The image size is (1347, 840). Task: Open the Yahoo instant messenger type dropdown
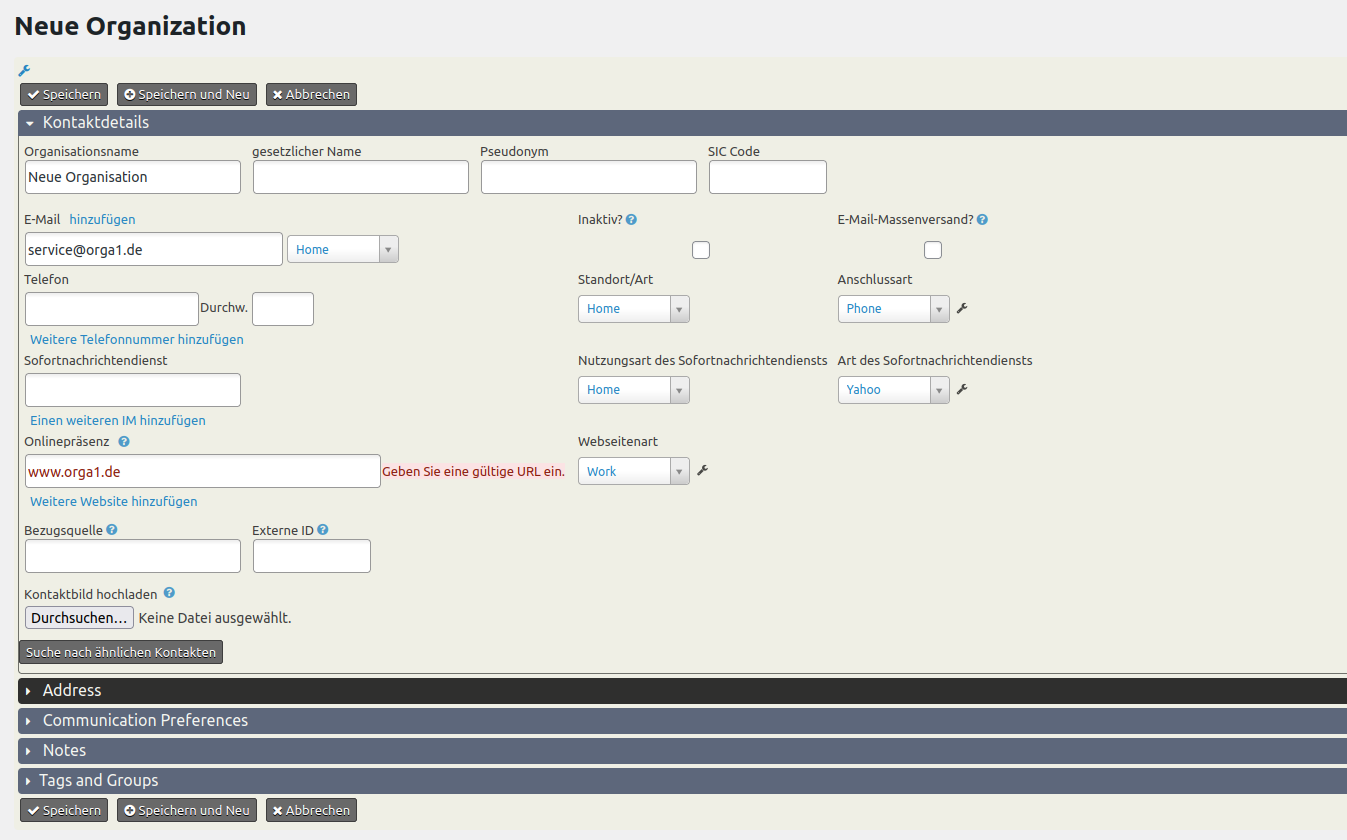point(893,390)
